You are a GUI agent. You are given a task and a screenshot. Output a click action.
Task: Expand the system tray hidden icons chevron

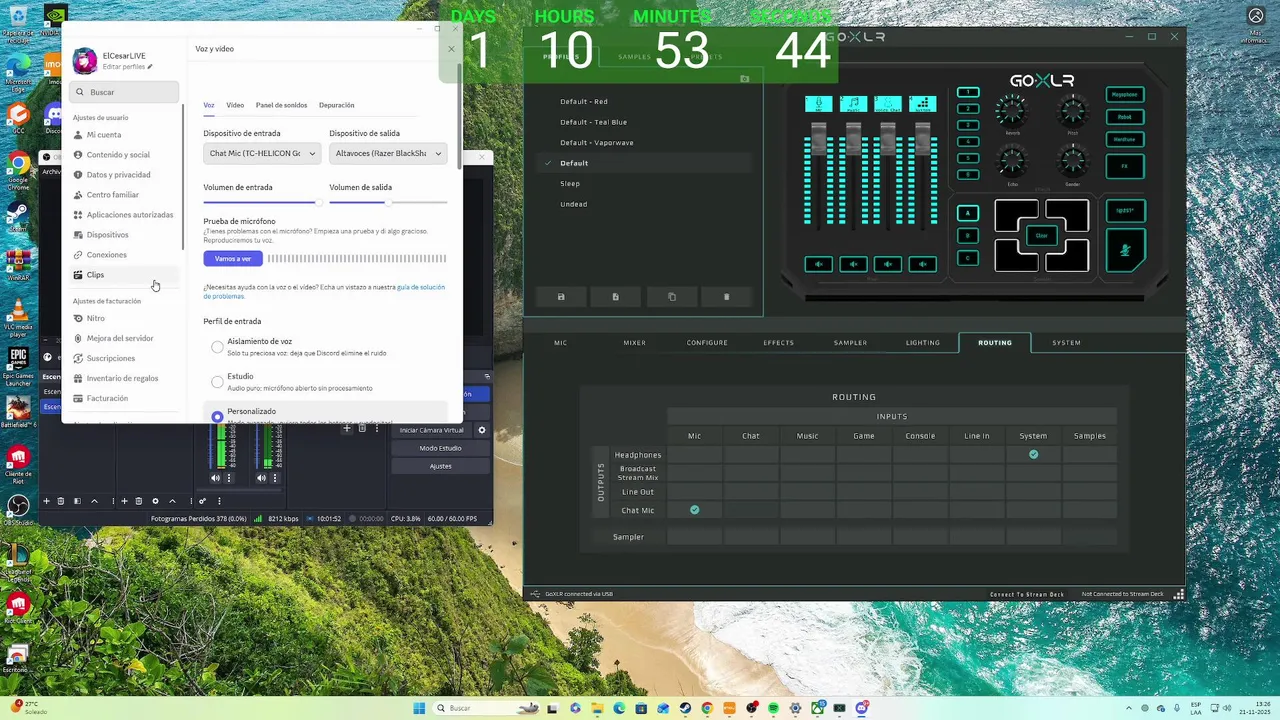pos(1130,708)
